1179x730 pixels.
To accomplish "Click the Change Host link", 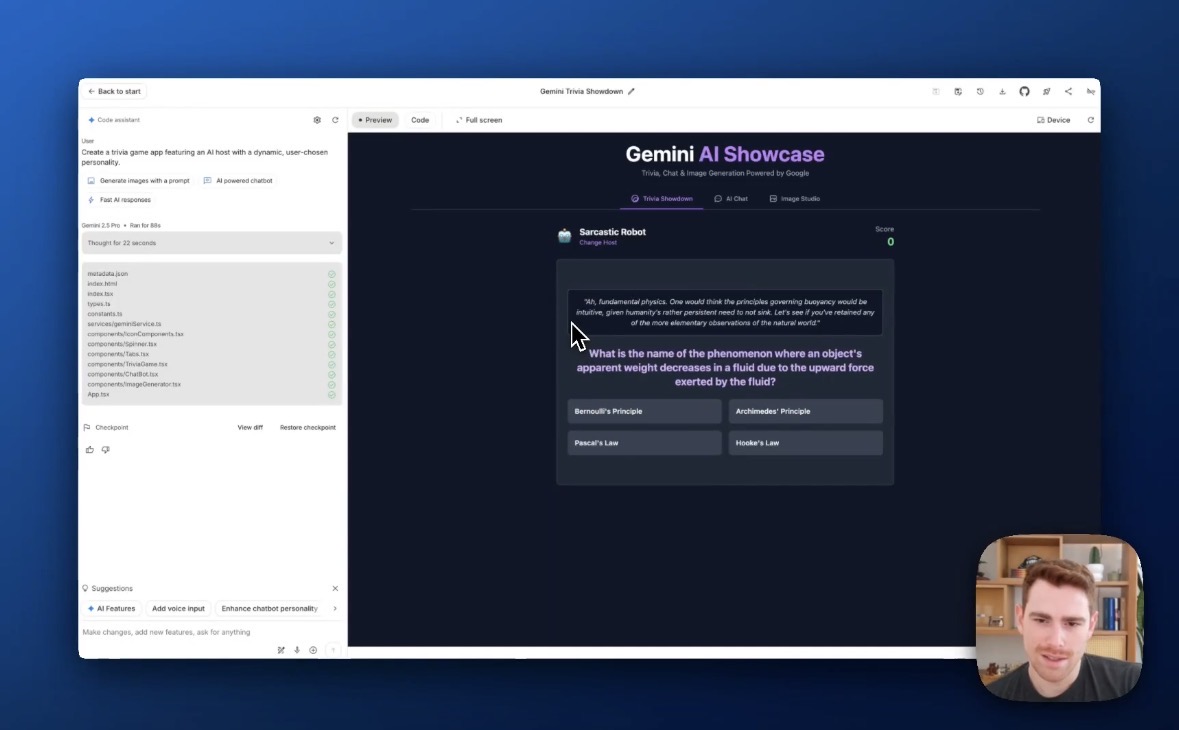I will [x=598, y=243].
